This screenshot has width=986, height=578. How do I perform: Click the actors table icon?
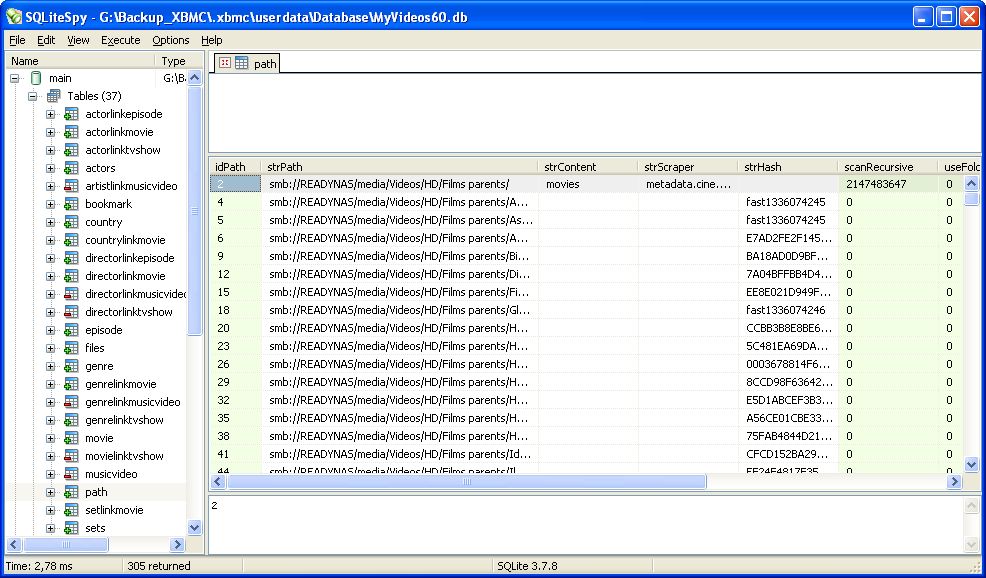[72, 168]
